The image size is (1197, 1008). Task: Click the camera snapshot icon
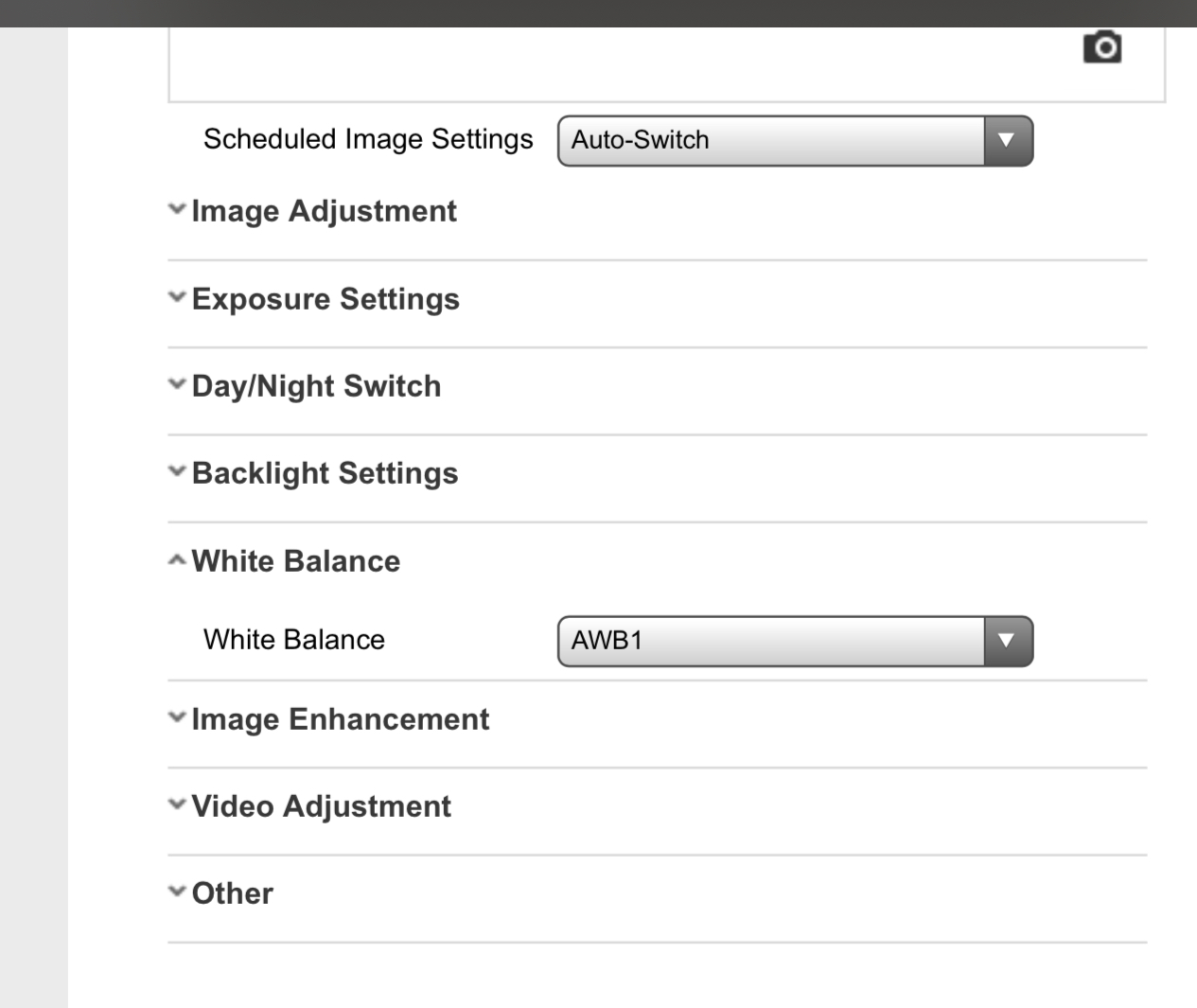pos(1102,47)
